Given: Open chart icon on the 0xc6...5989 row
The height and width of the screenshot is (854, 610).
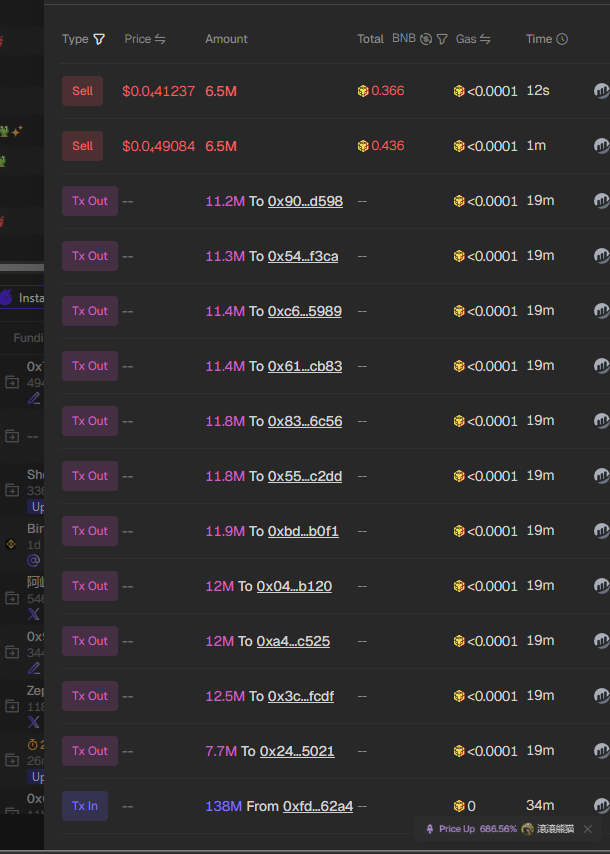Looking at the screenshot, I should pos(601,311).
